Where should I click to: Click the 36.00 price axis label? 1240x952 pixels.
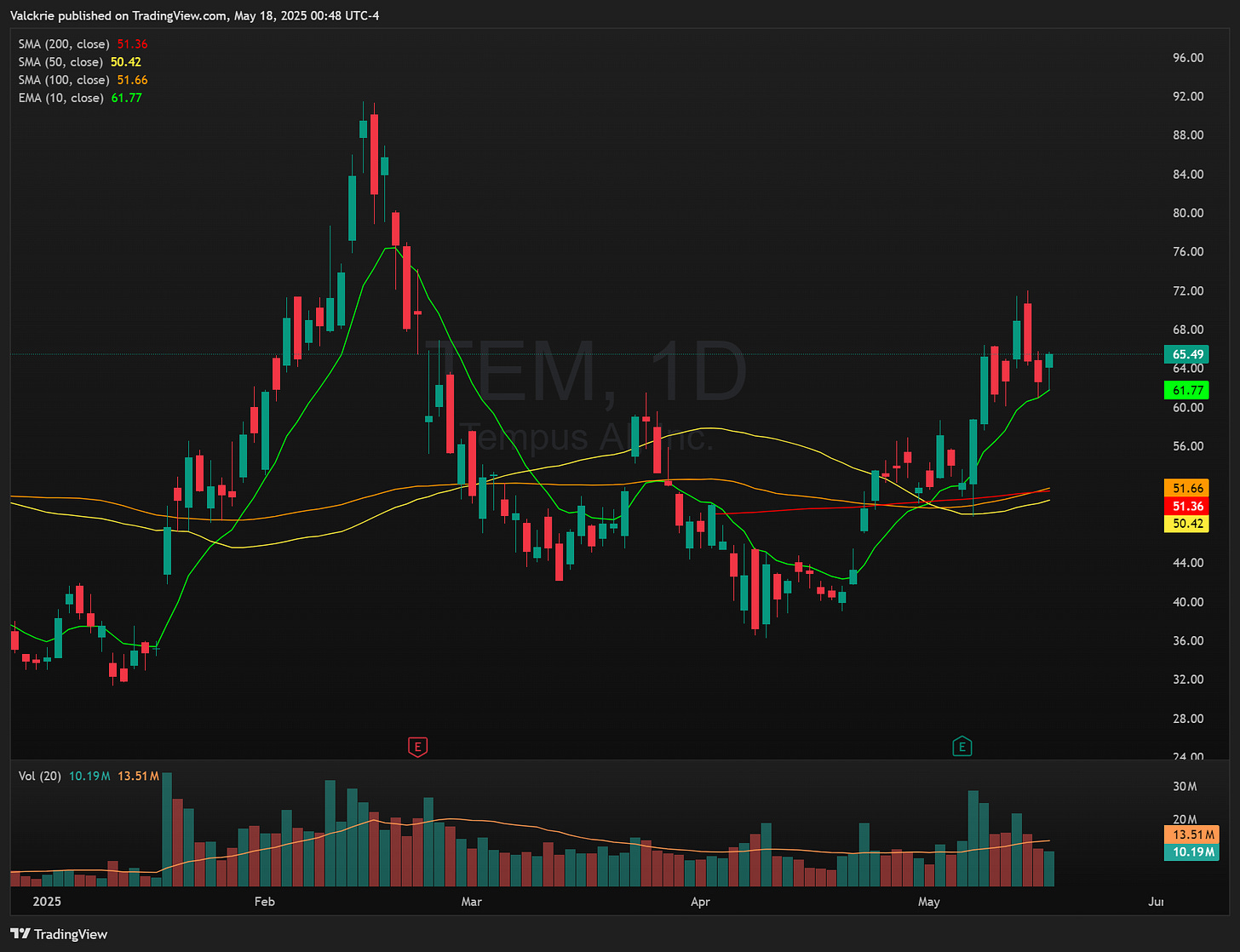1188,640
